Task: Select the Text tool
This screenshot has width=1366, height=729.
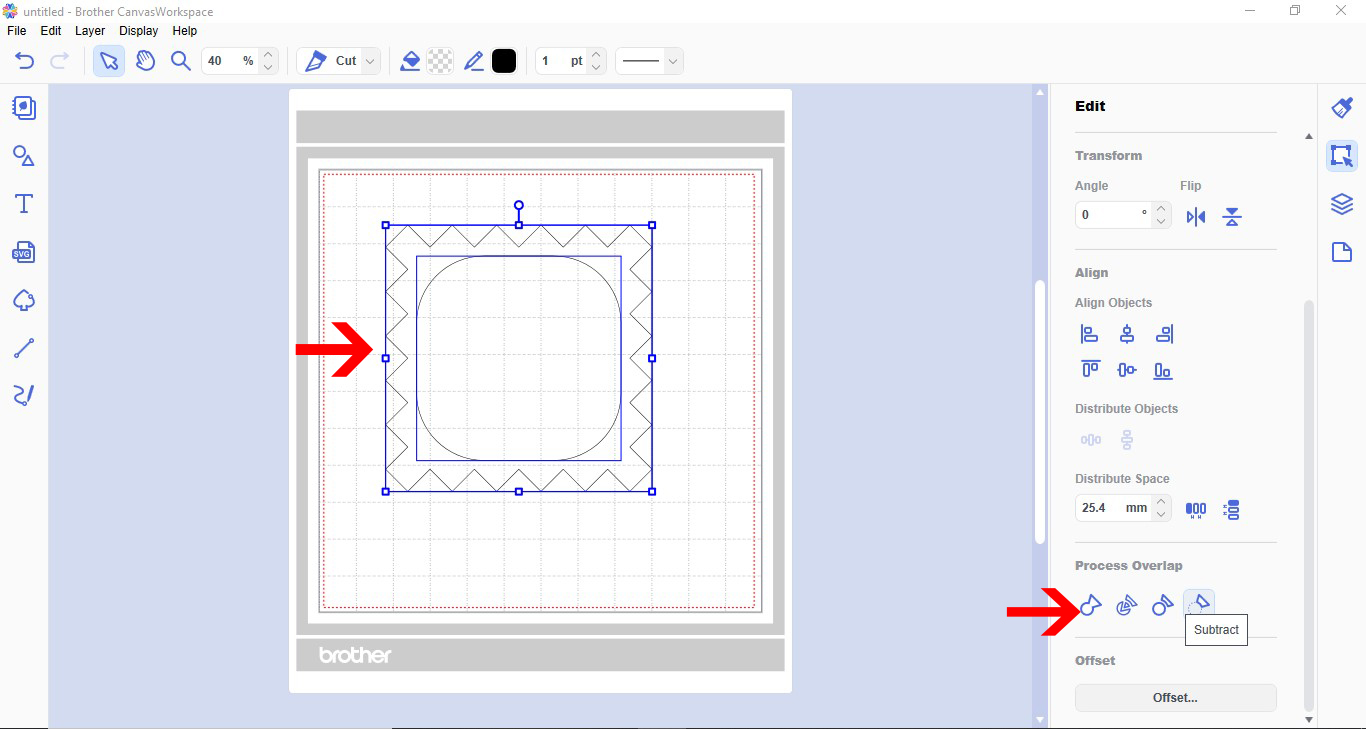Action: pyautogui.click(x=24, y=204)
